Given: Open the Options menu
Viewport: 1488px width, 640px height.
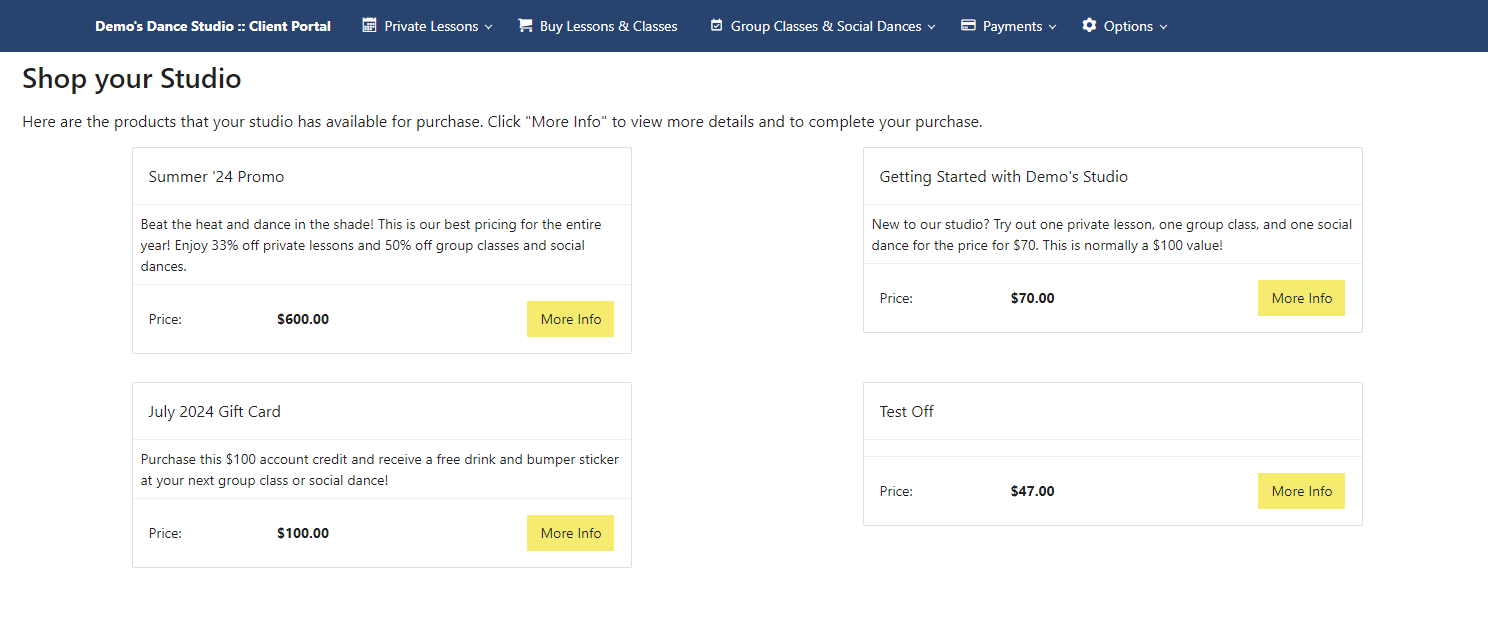Looking at the screenshot, I should pyautogui.click(x=1125, y=26).
